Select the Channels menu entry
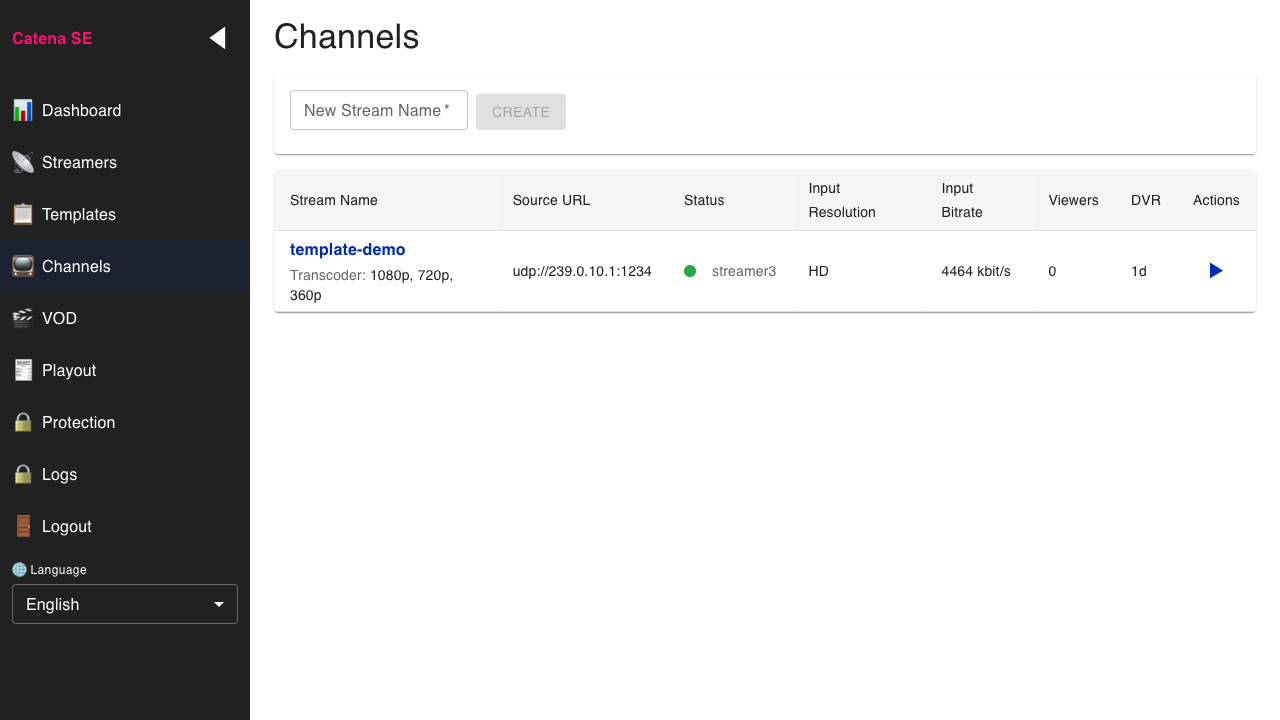This screenshot has height=720, width=1280. coord(75,266)
